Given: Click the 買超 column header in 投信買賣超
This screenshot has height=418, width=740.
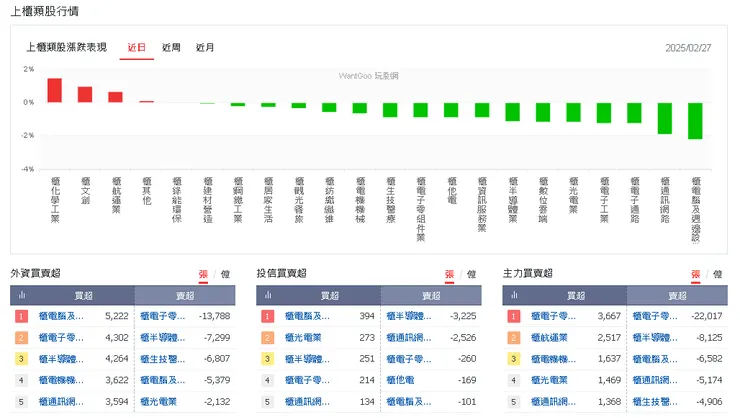Looking at the screenshot, I should point(330,296).
